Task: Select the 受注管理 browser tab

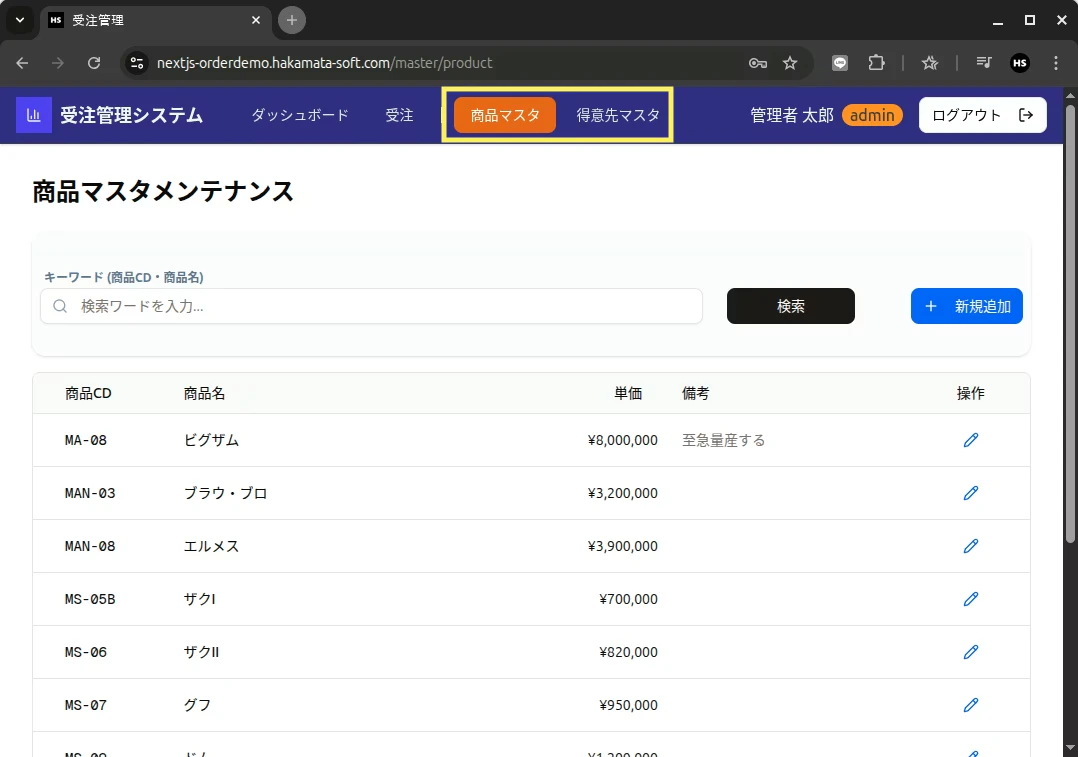Action: pos(155,20)
